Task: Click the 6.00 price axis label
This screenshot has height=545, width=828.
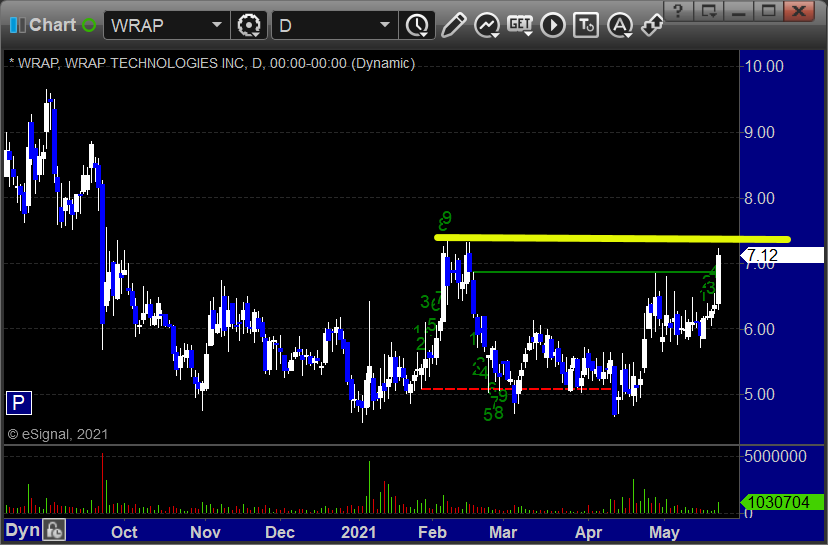Action: (759, 329)
